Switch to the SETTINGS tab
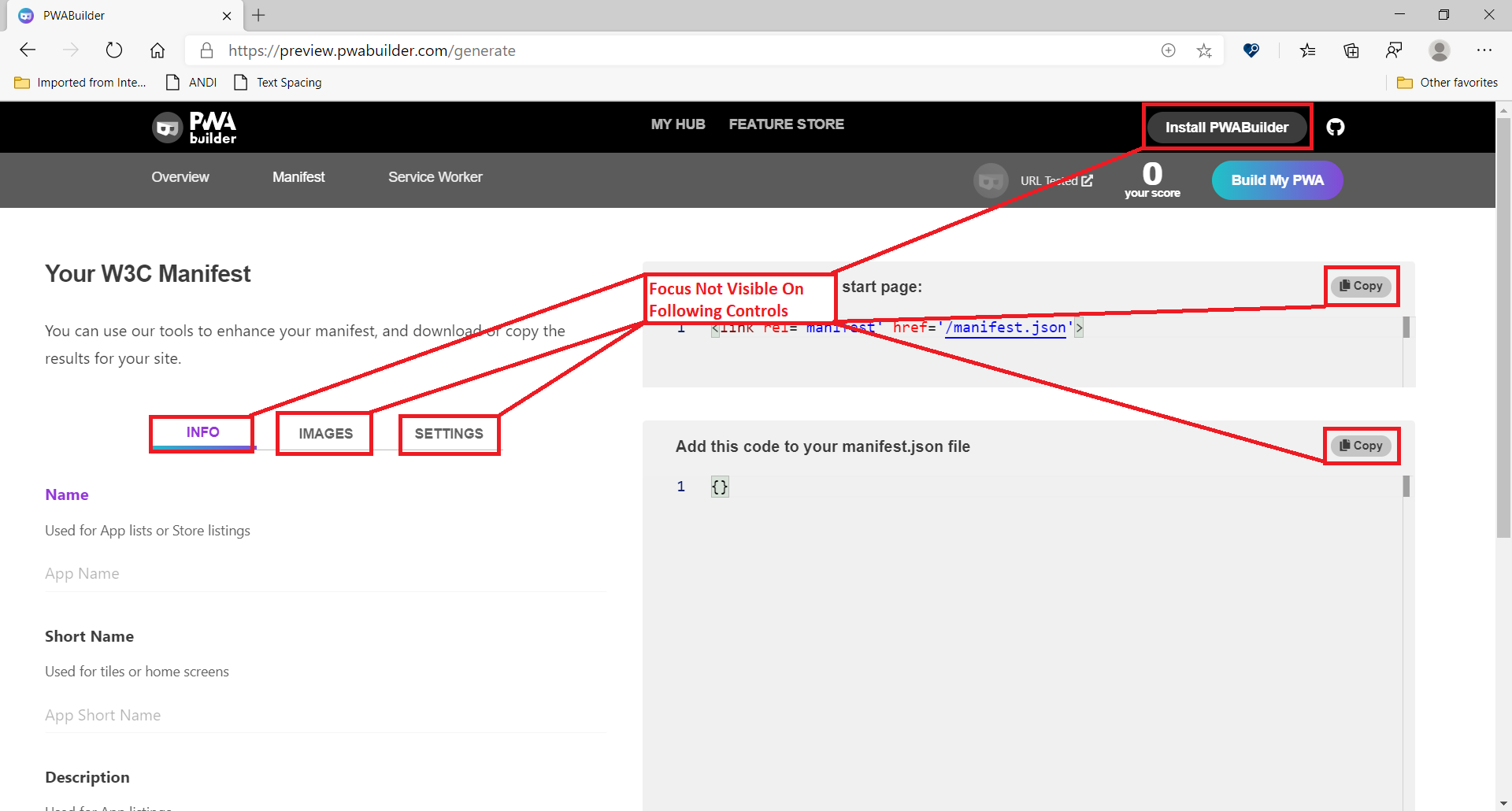The width and height of the screenshot is (1512, 811). [x=449, y=433]
